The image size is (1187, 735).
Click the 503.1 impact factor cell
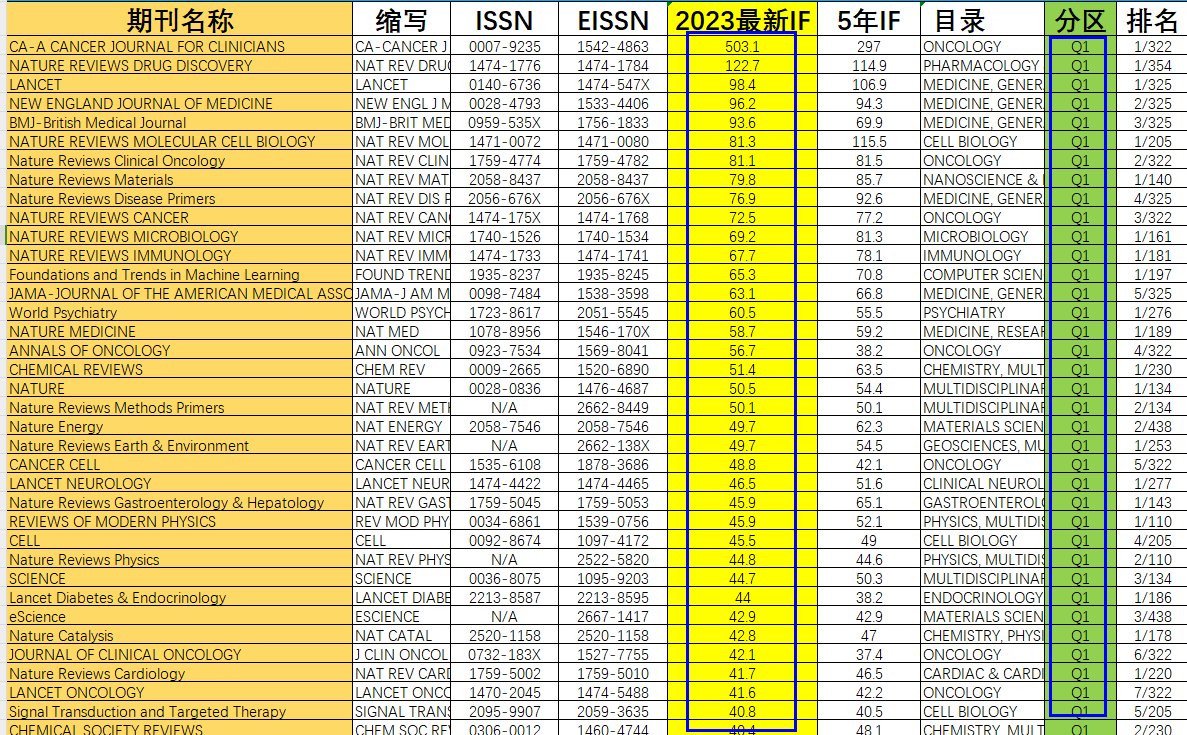pyautogui.click(x=742, y=46)
